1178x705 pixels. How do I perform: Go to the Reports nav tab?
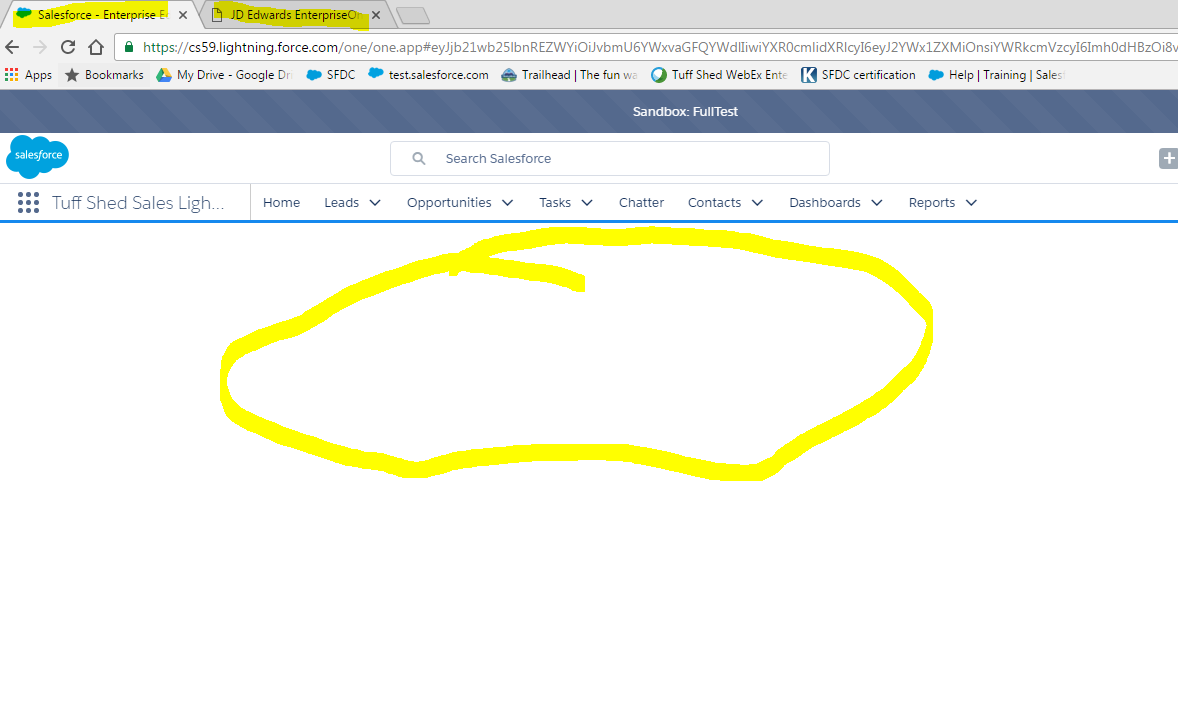pyautogui.click(x=932, y=203)
